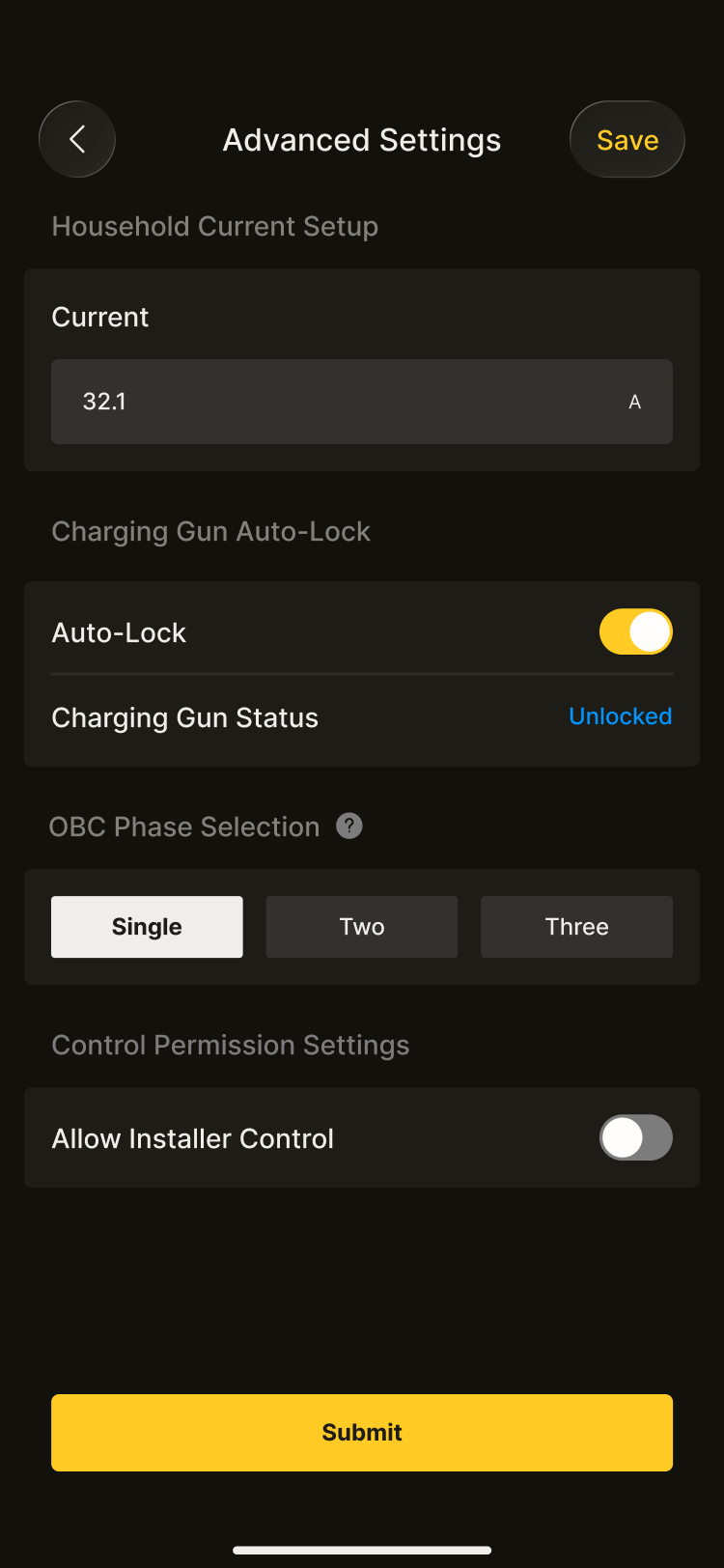Open the OBC Phase Selection help icon
724x1568 pixels.
click(x=349, y=826)
